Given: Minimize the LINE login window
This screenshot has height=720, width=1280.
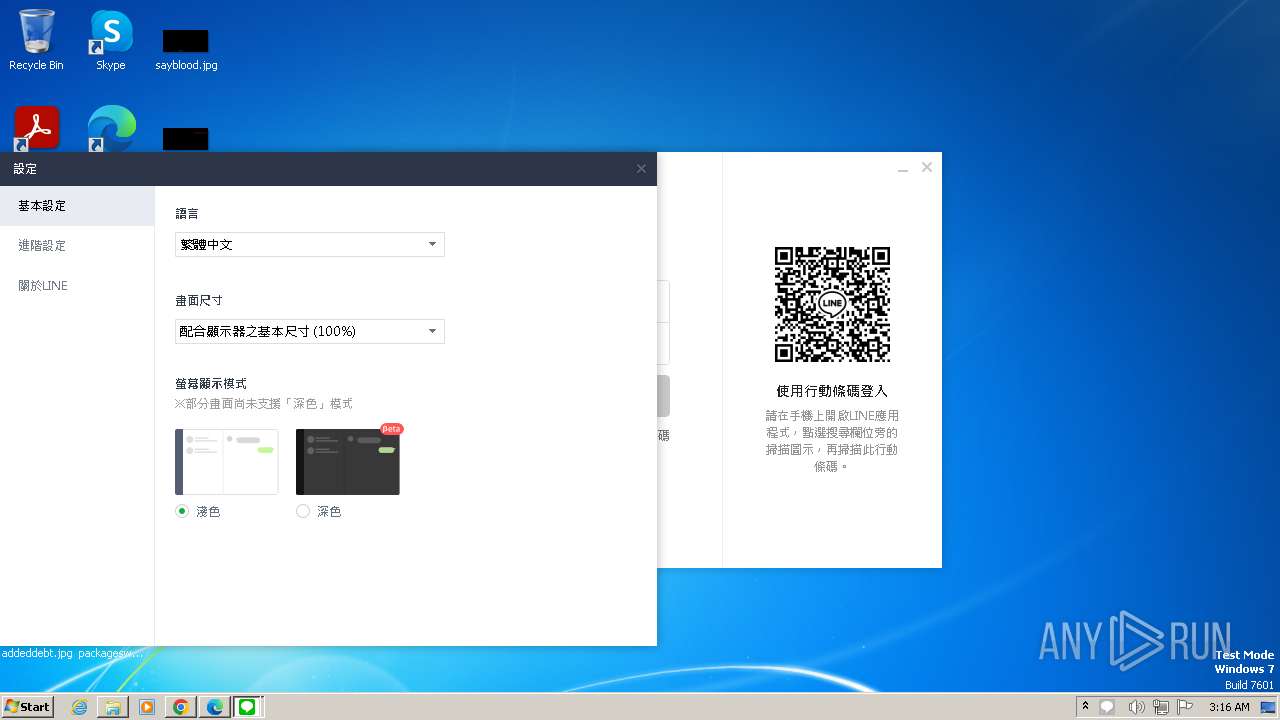Looking at the screenshot, I should click(x=903, y=168).
